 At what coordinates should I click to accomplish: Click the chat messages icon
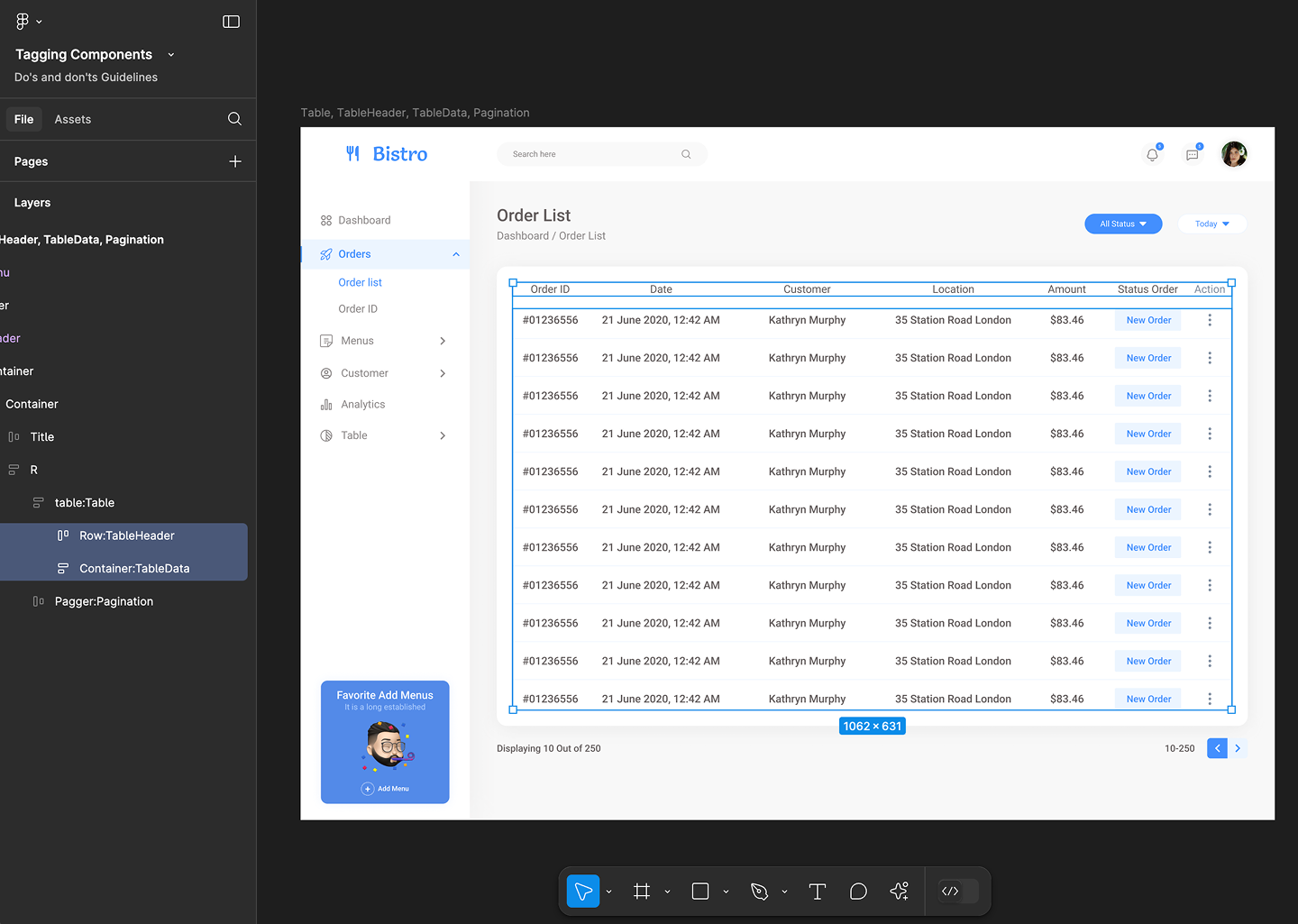(x=1192, y=154)
